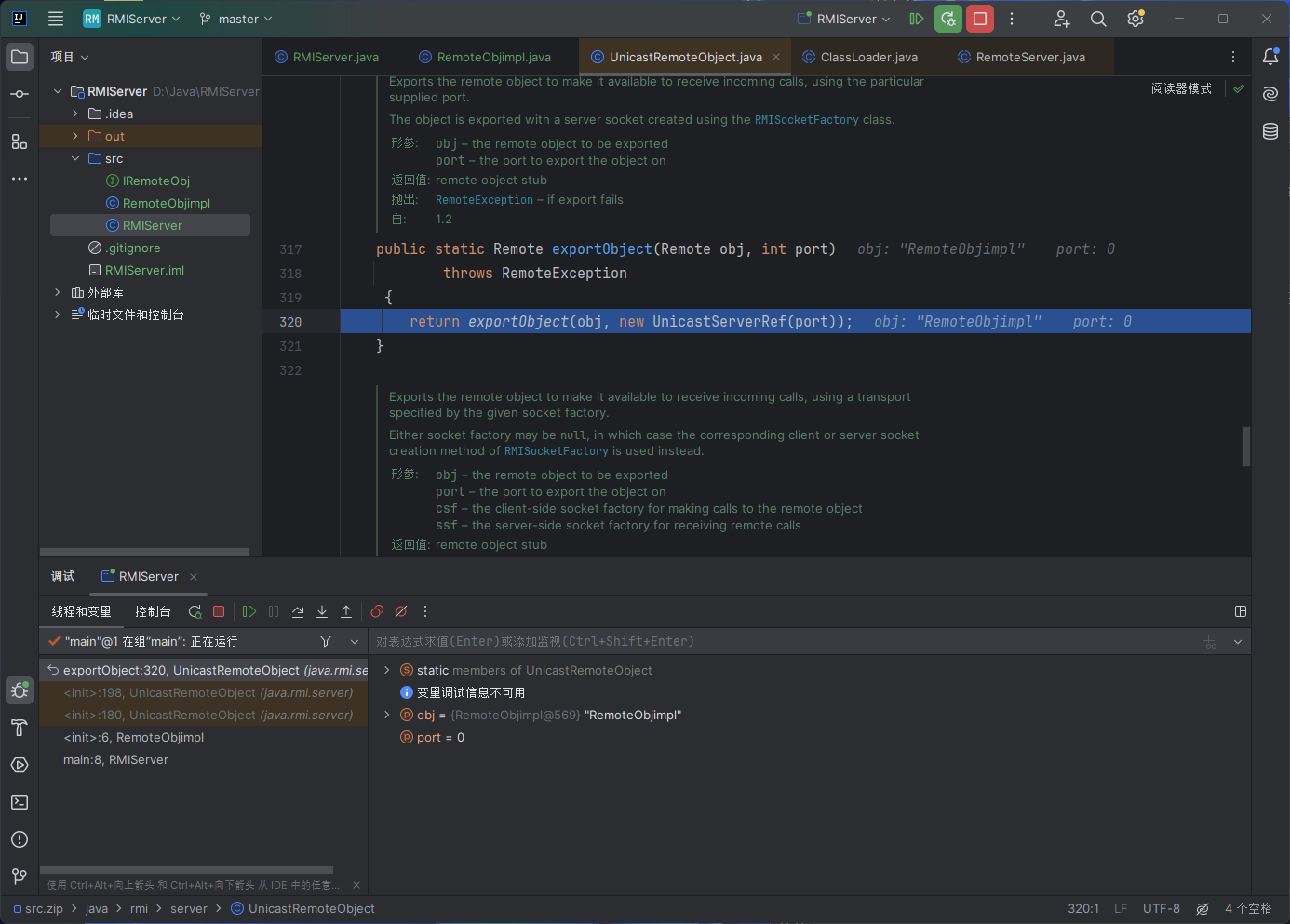Viewport: 1290px width, 924px height.
Task: Toggle read-only lock icon in status bar
Action: [1203, 908]
